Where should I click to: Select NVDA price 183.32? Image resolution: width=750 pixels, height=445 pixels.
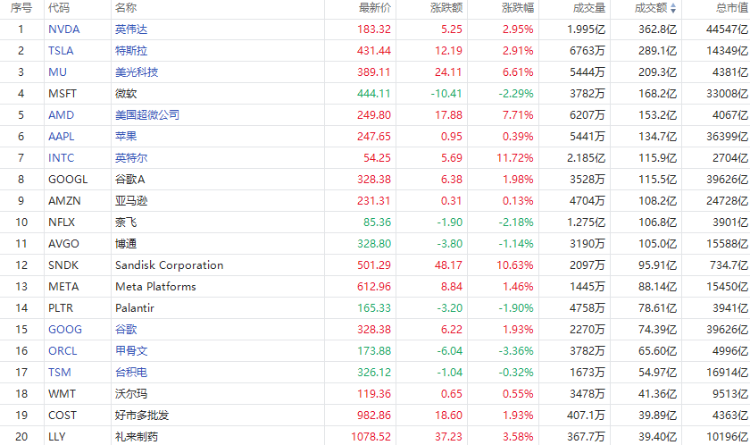374,29
